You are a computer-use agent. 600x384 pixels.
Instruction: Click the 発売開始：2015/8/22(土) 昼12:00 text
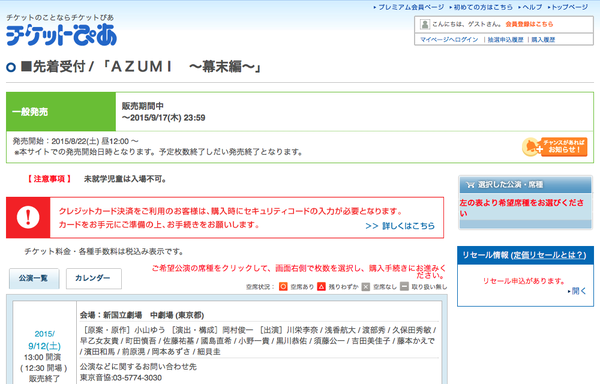pyautogui.click(x=75, y=141)
